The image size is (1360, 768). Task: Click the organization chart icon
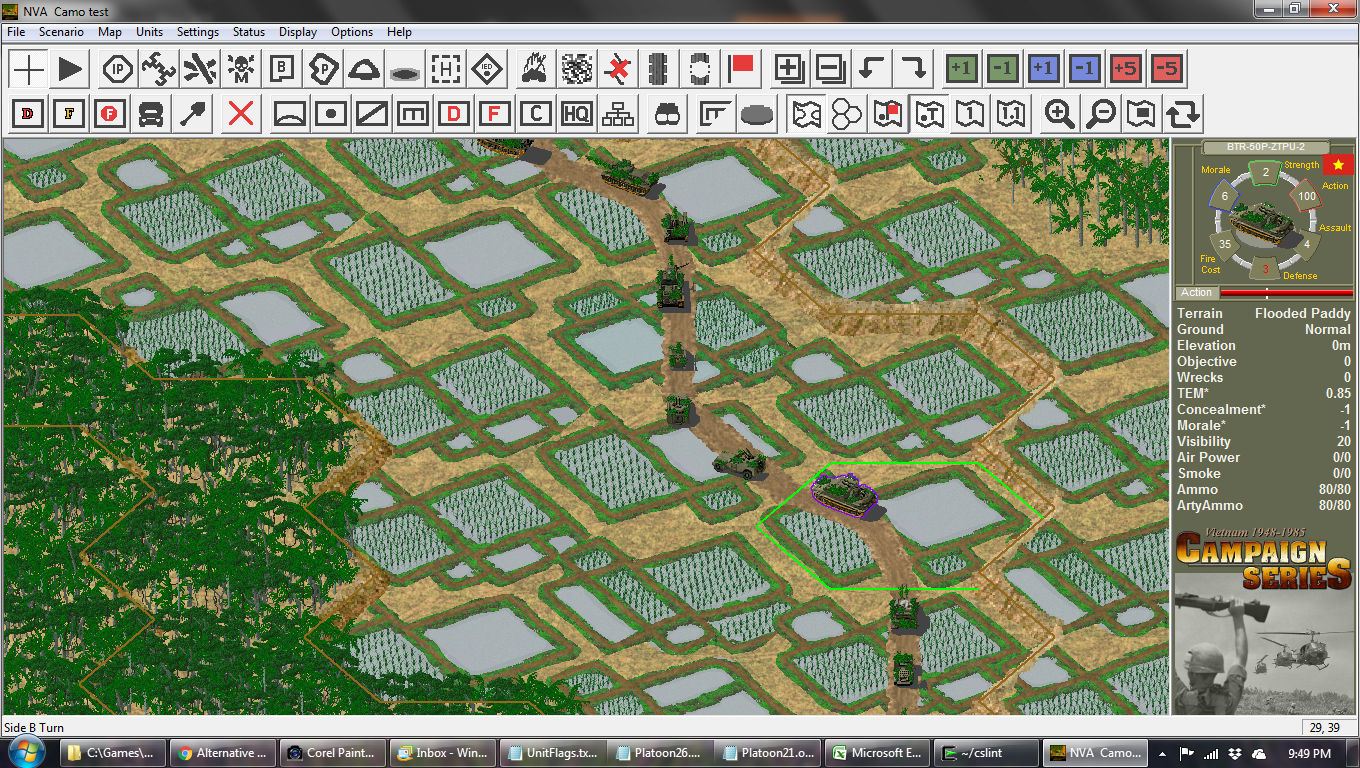tap(618, 114)
